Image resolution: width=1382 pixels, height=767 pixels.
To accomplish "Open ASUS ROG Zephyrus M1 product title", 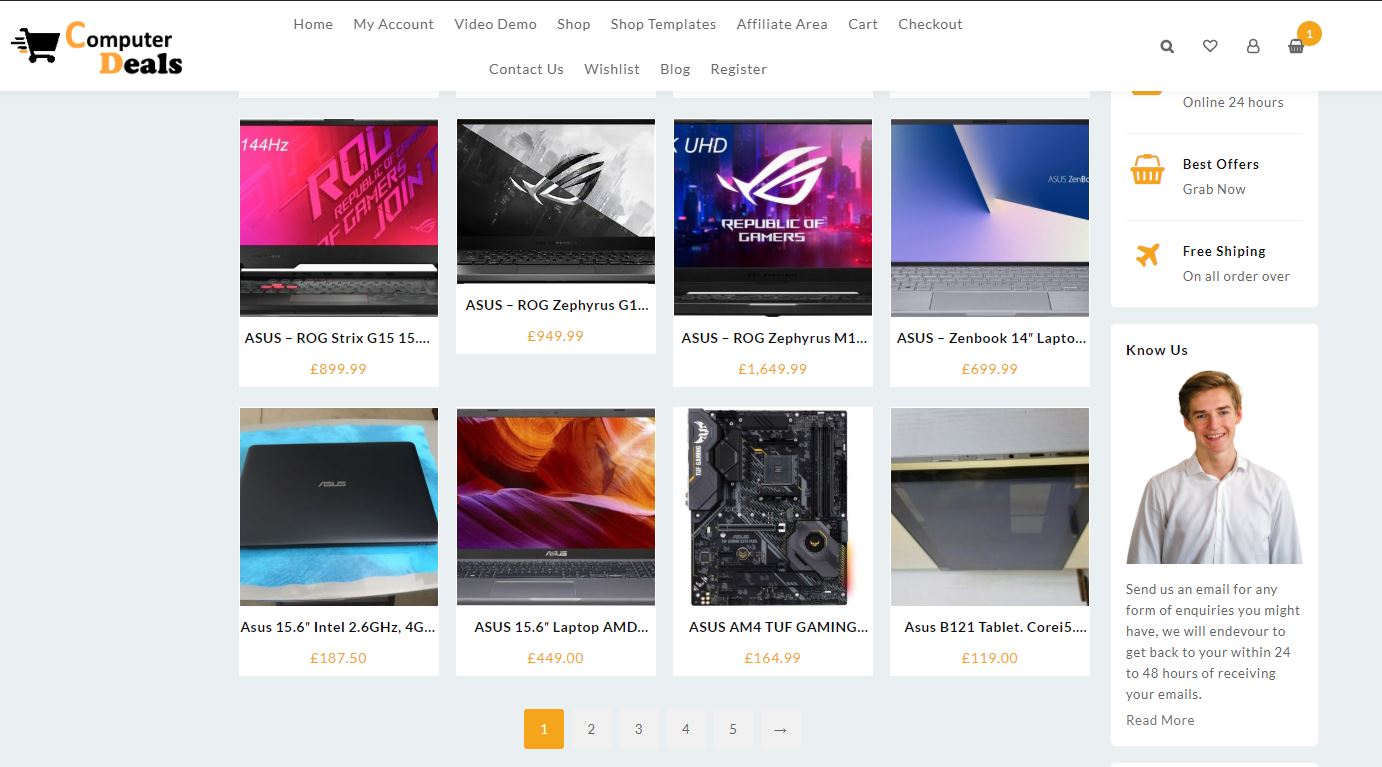I will pos(773,338).
